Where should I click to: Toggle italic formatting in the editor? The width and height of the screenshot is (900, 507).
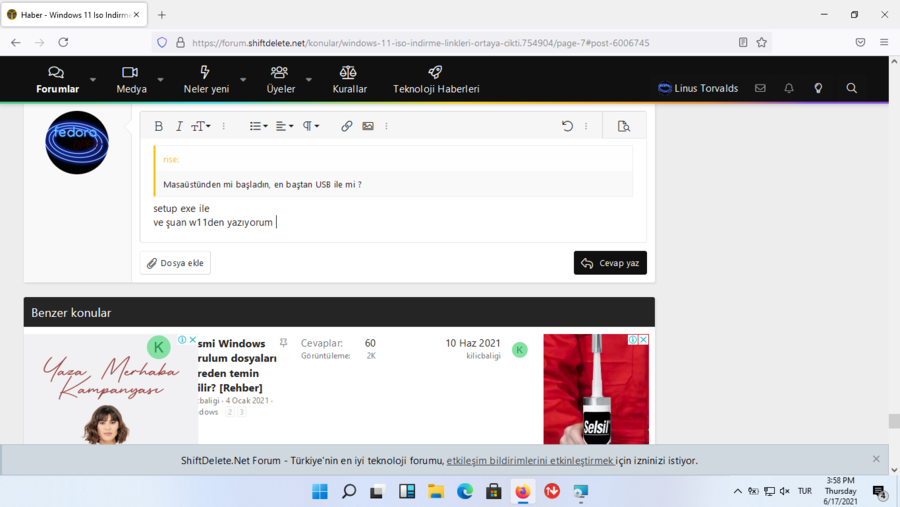179,126
